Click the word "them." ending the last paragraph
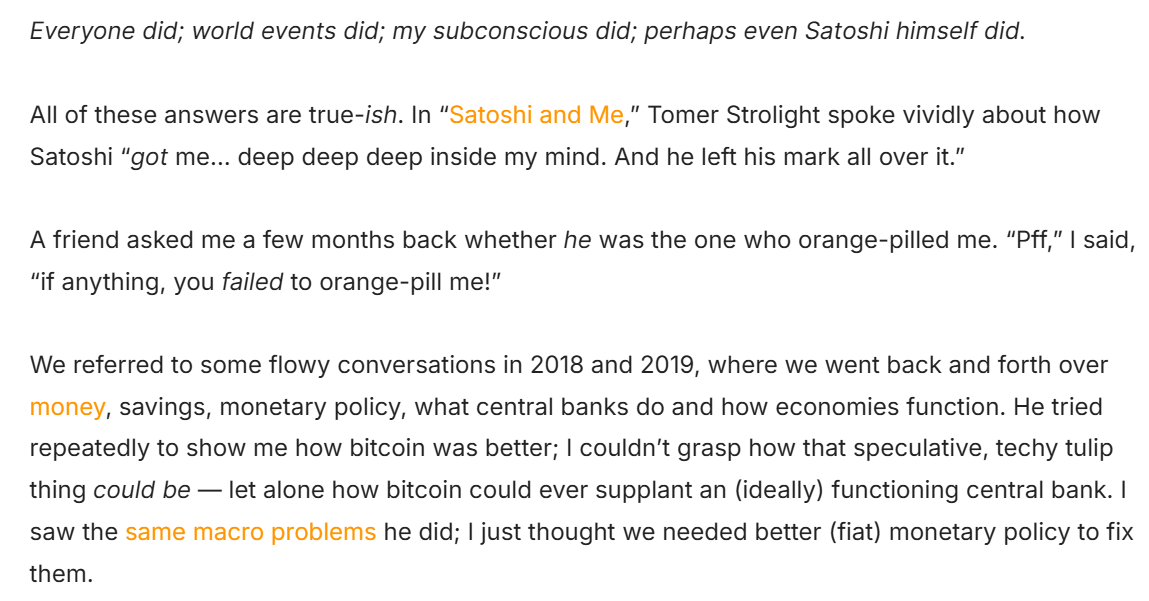1149x601 pixels. click(62, 574)
